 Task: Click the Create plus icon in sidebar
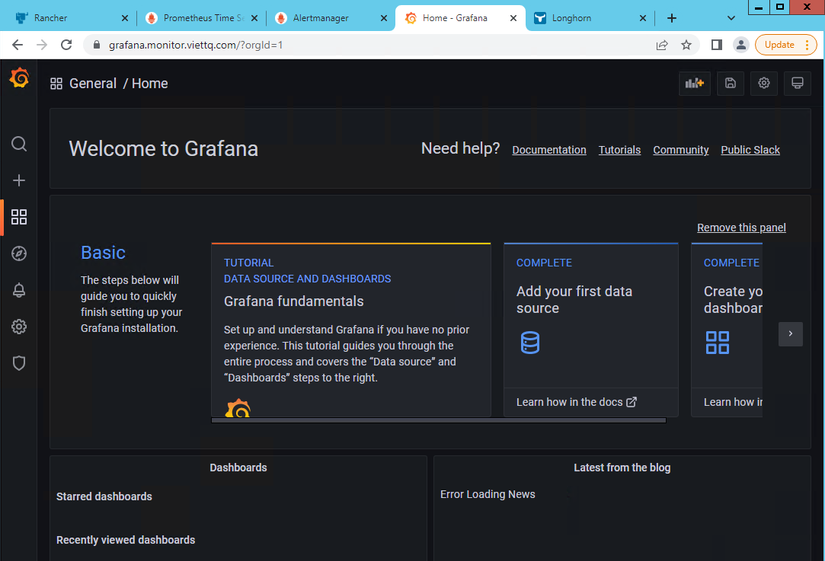point(19,181)
